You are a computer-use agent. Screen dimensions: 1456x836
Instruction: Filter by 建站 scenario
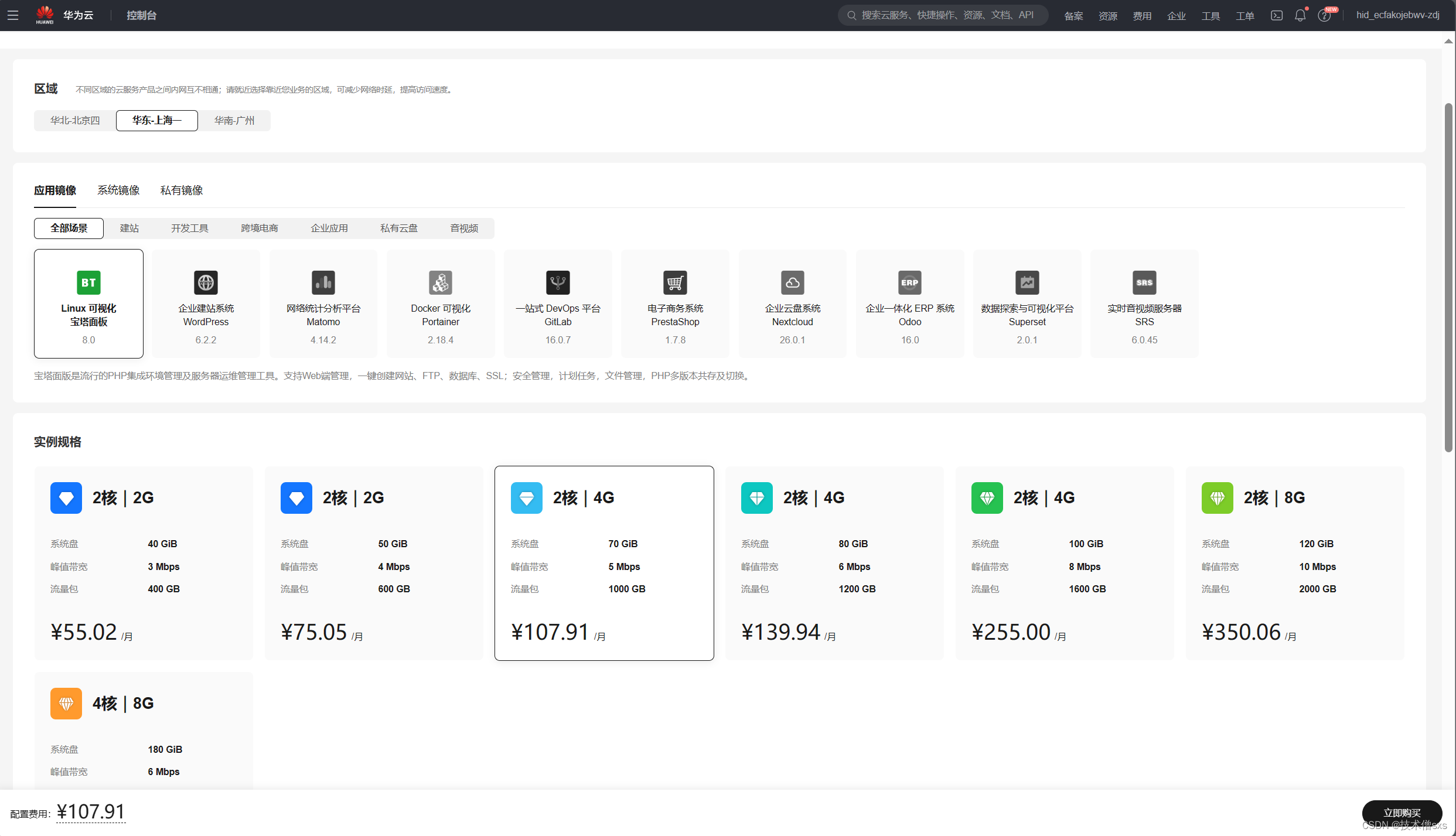(x=129, y=228)
